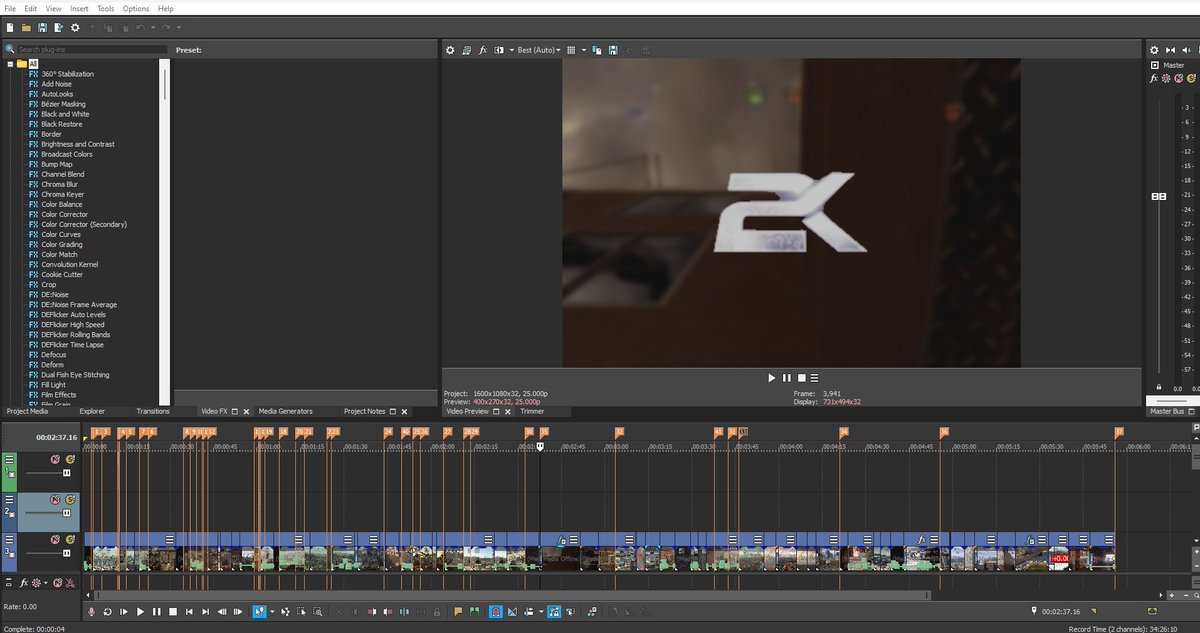Solo track 2
This screenshot has width=1200, height=633.
click(70, 499)
